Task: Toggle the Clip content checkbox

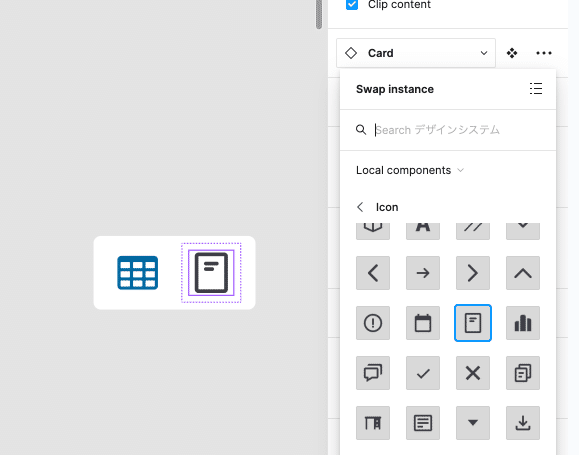Action: tap(352, 5)
